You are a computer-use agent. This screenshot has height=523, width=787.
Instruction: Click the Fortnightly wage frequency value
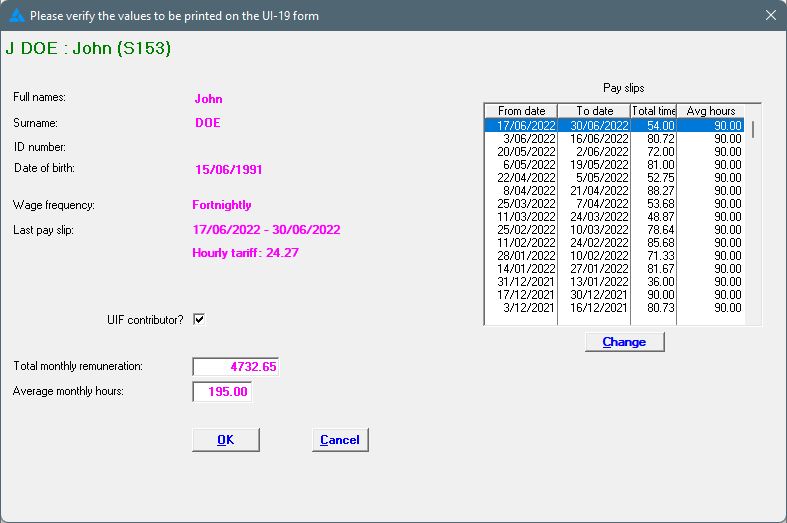[222, 205]
